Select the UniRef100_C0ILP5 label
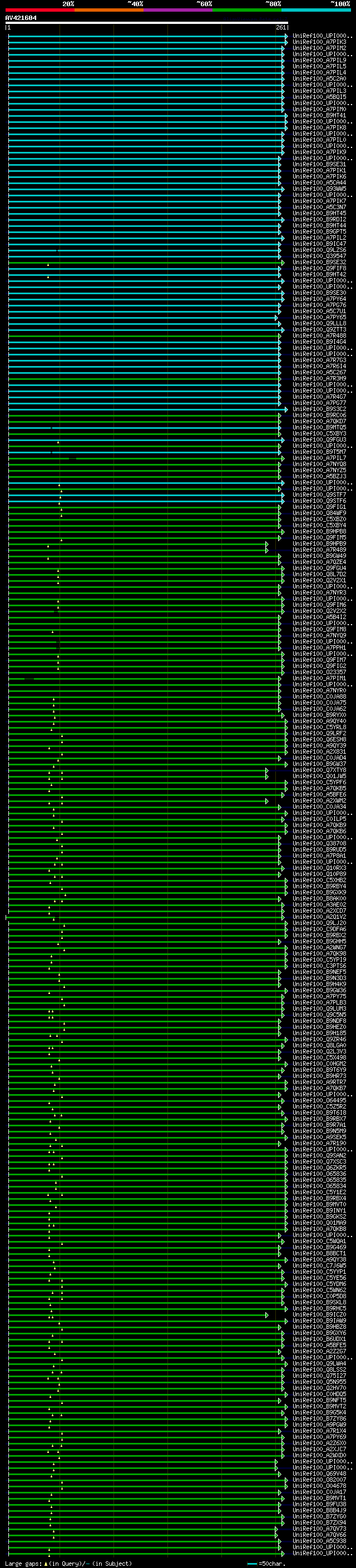This screenshot has width=356, height=1568. coord(319,819)
